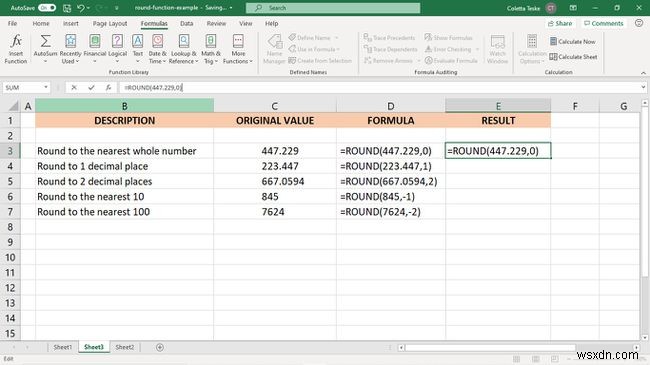The width and height of the screenshot is (650, 365).
Task: Switch to the Insert tab
Action: click(70, 23)
